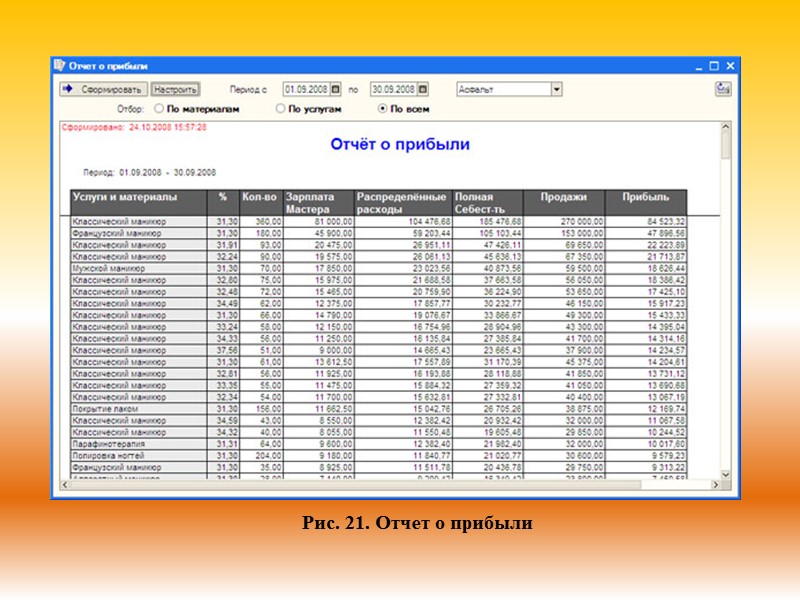Click the quantity cell 360,00
Viewport: 800px width, 600px height.
[x=261, y=221]
